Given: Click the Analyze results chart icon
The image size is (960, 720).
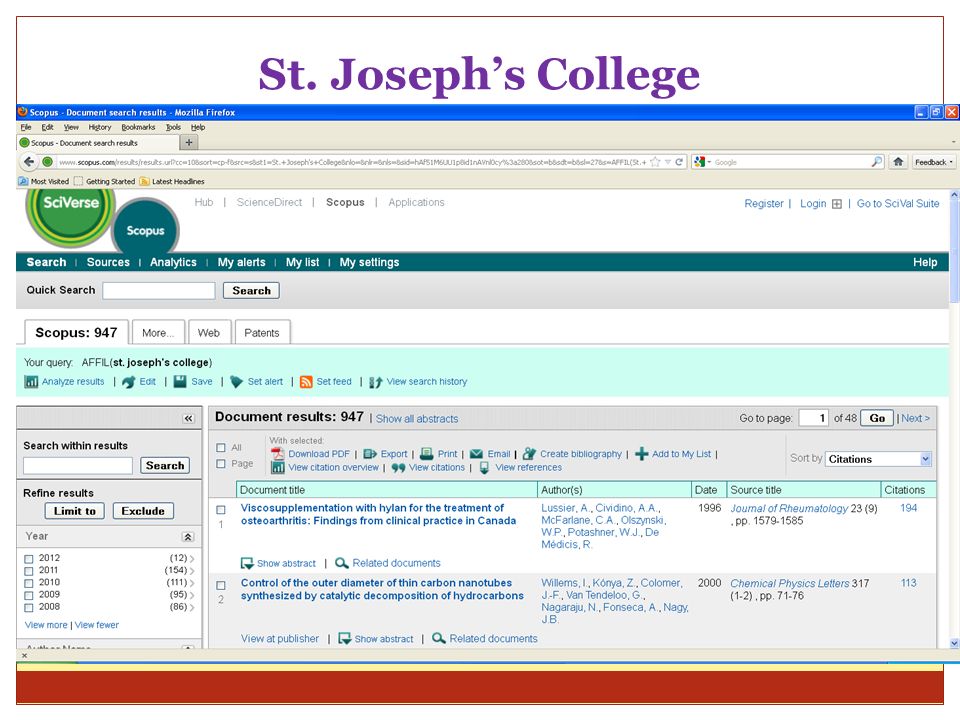Looking at the screenshot, I should (x=31, y=382).
